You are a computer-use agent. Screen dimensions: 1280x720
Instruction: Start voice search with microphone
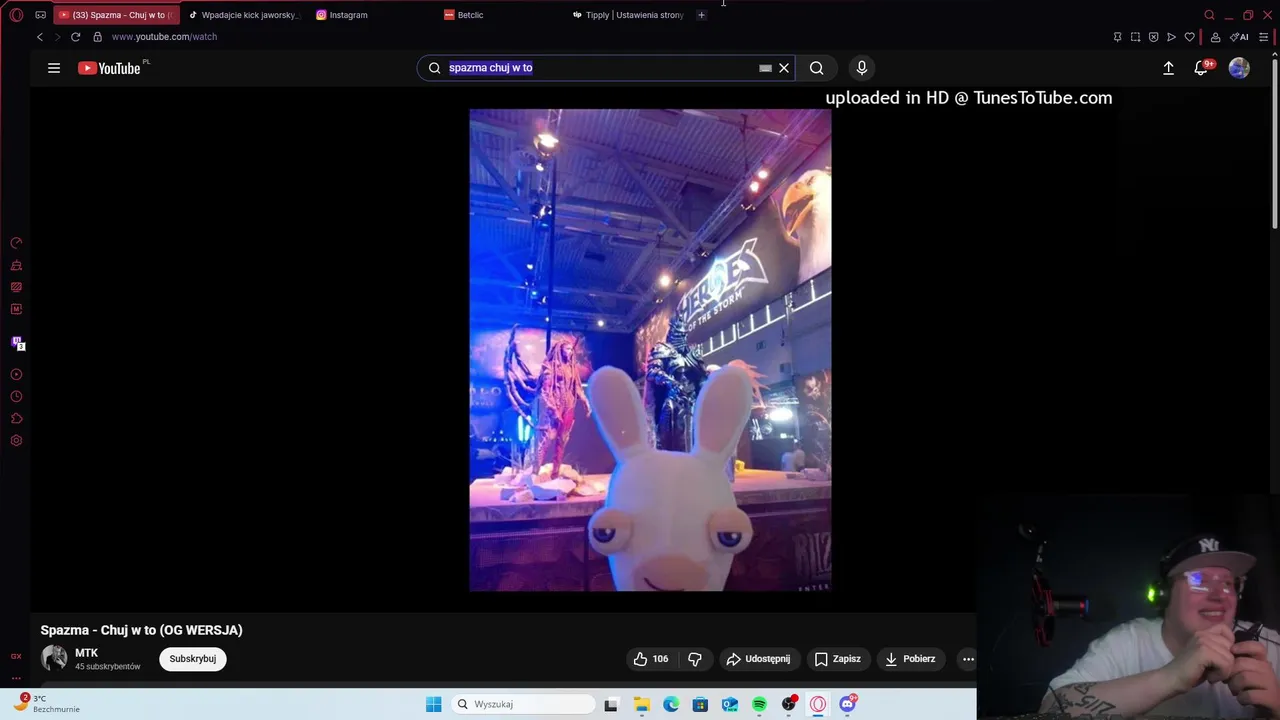click(862, 68)
